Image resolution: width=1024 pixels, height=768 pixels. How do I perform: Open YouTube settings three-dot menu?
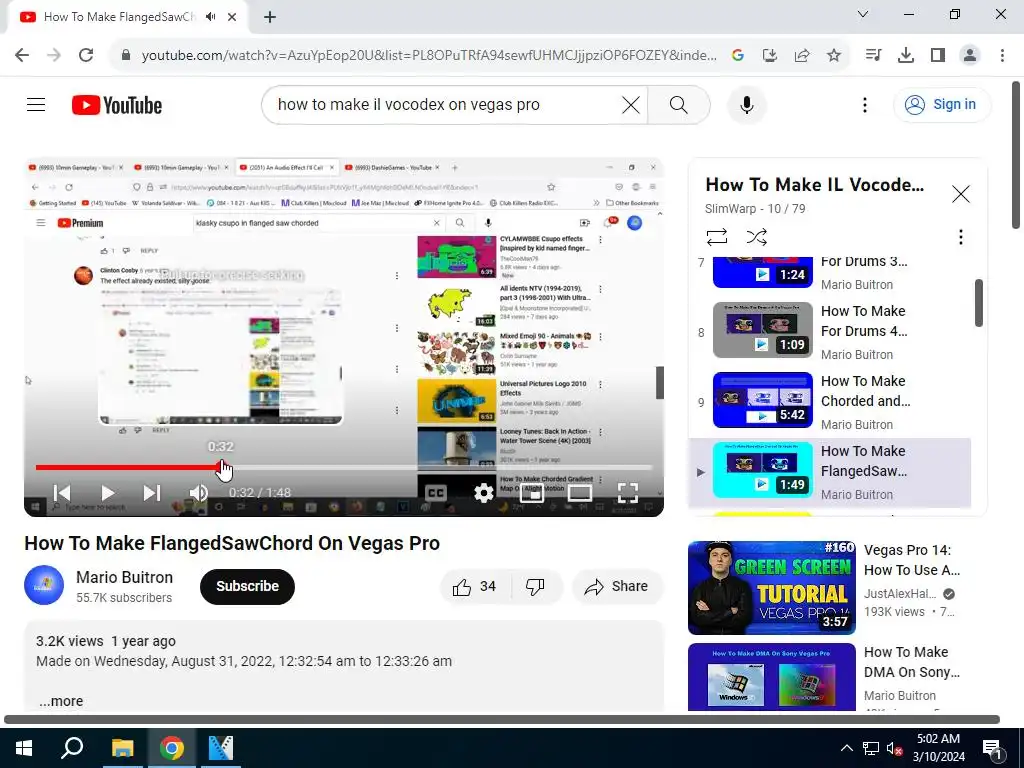tap(865, 104)
